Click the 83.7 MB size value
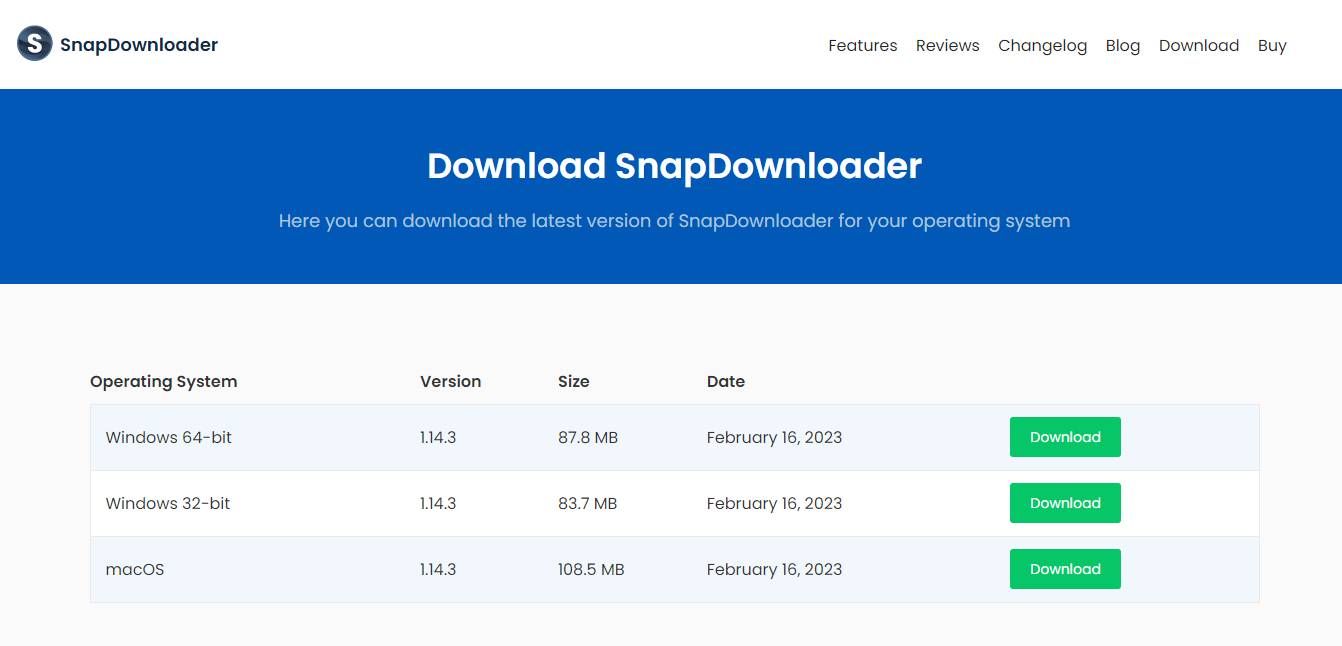The width and height of the screenshot is (1342, 646). (588, 503)
